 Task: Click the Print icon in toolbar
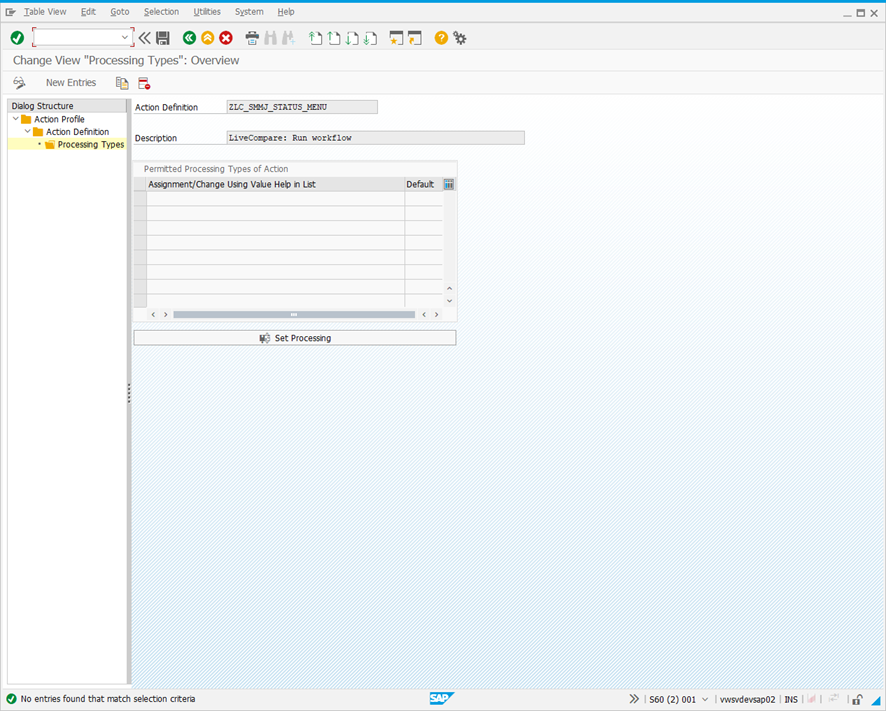click(252, 38)
